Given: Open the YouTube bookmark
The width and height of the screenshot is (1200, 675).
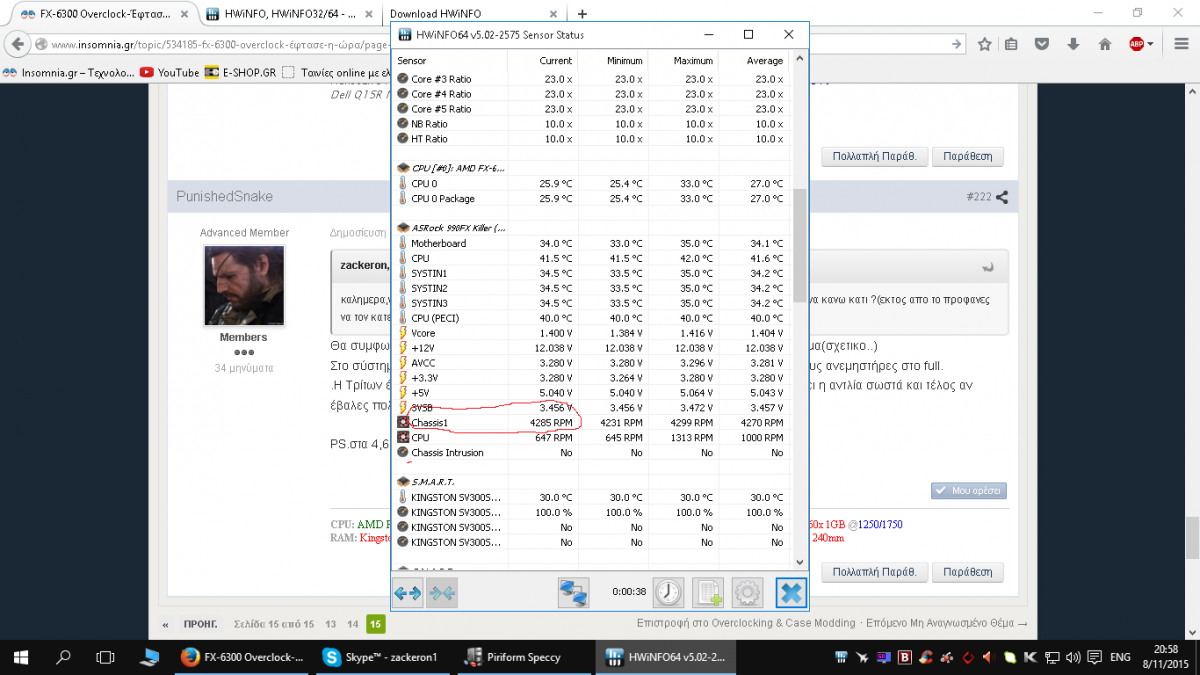Looking at the screenshot, I should [170, 72].
